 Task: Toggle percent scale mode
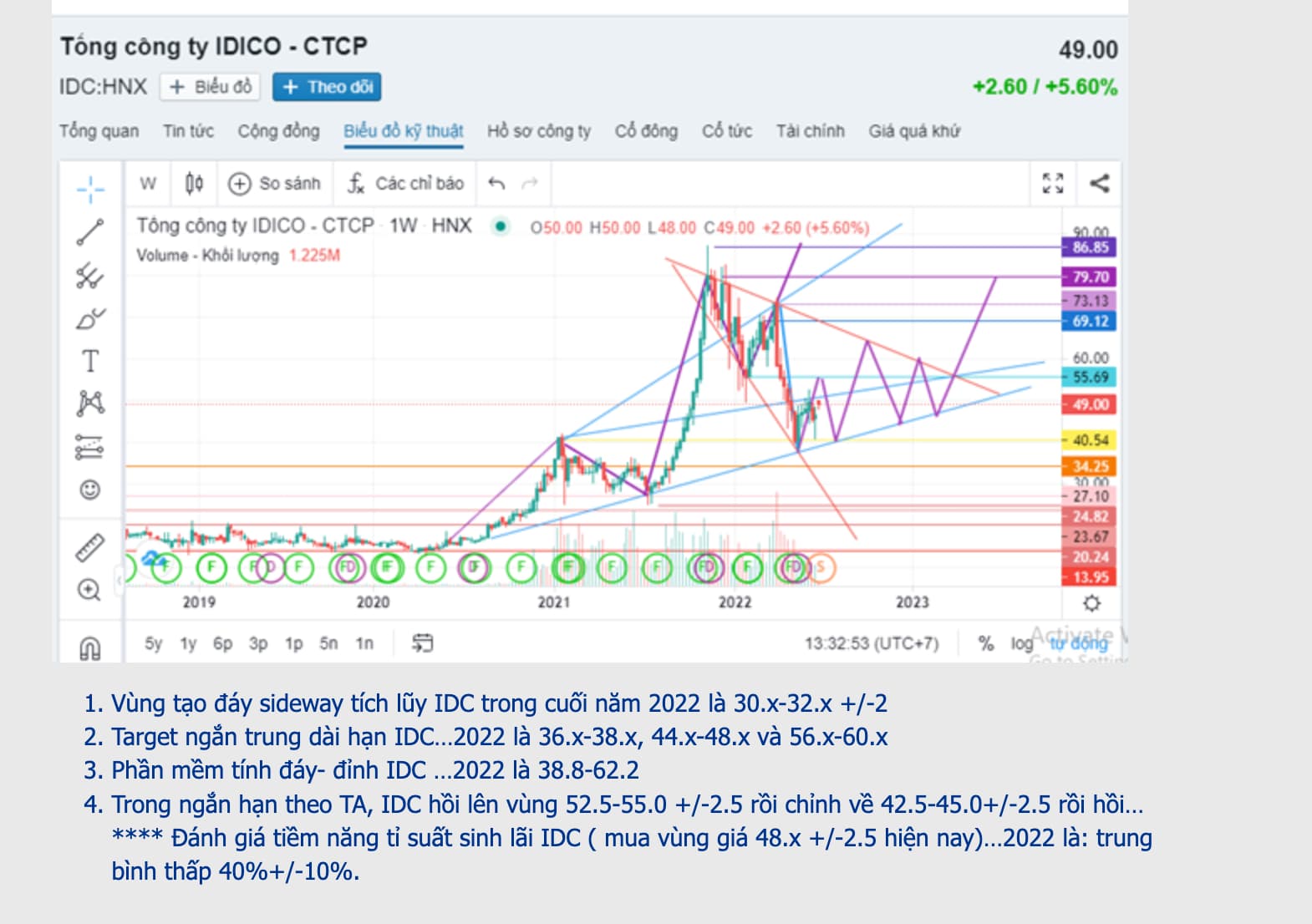pos(986,643)
